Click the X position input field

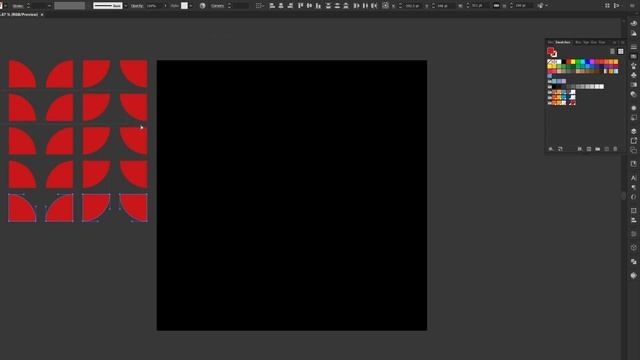[412, 6]
